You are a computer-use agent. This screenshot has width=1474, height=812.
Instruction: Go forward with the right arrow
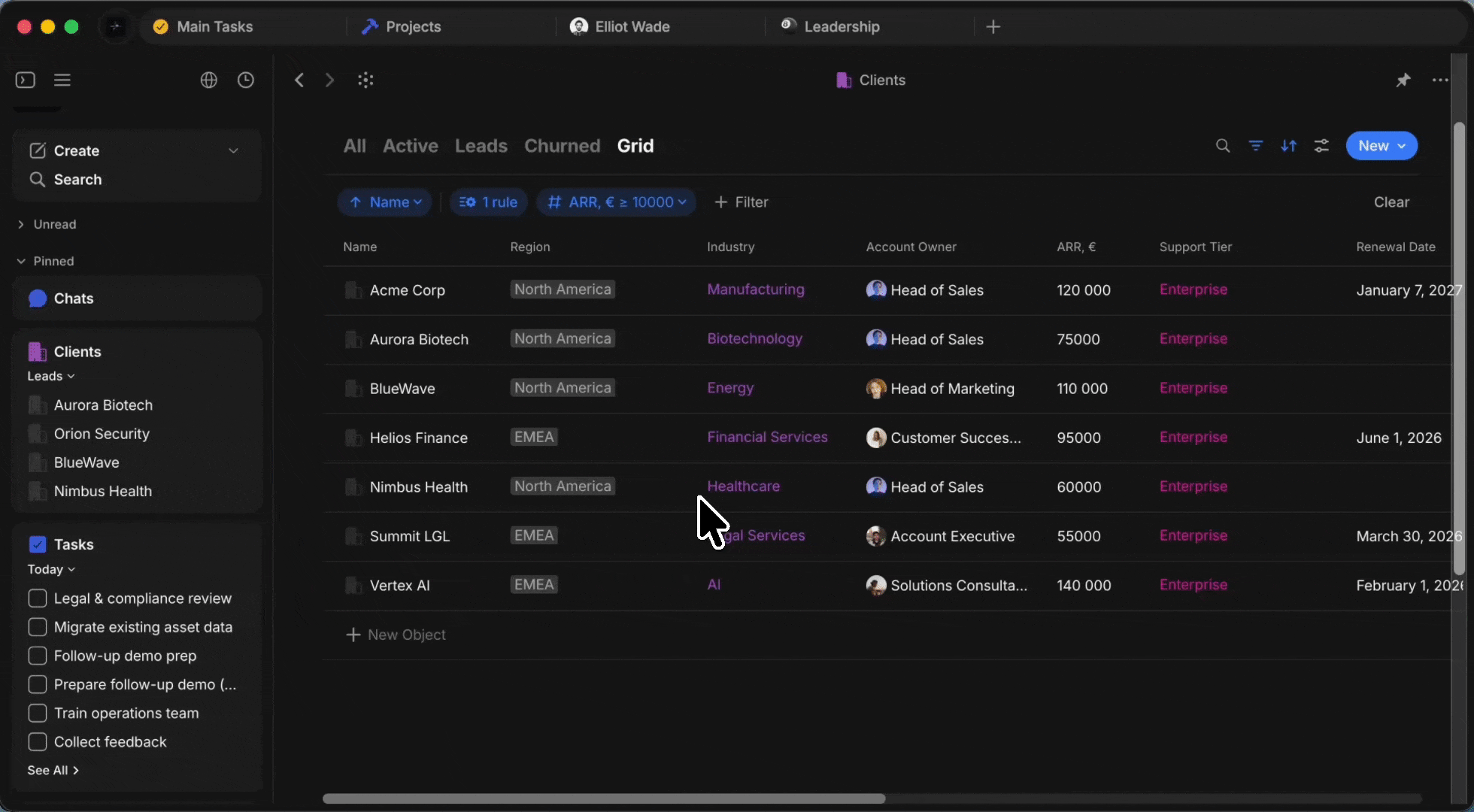(329, 80)
